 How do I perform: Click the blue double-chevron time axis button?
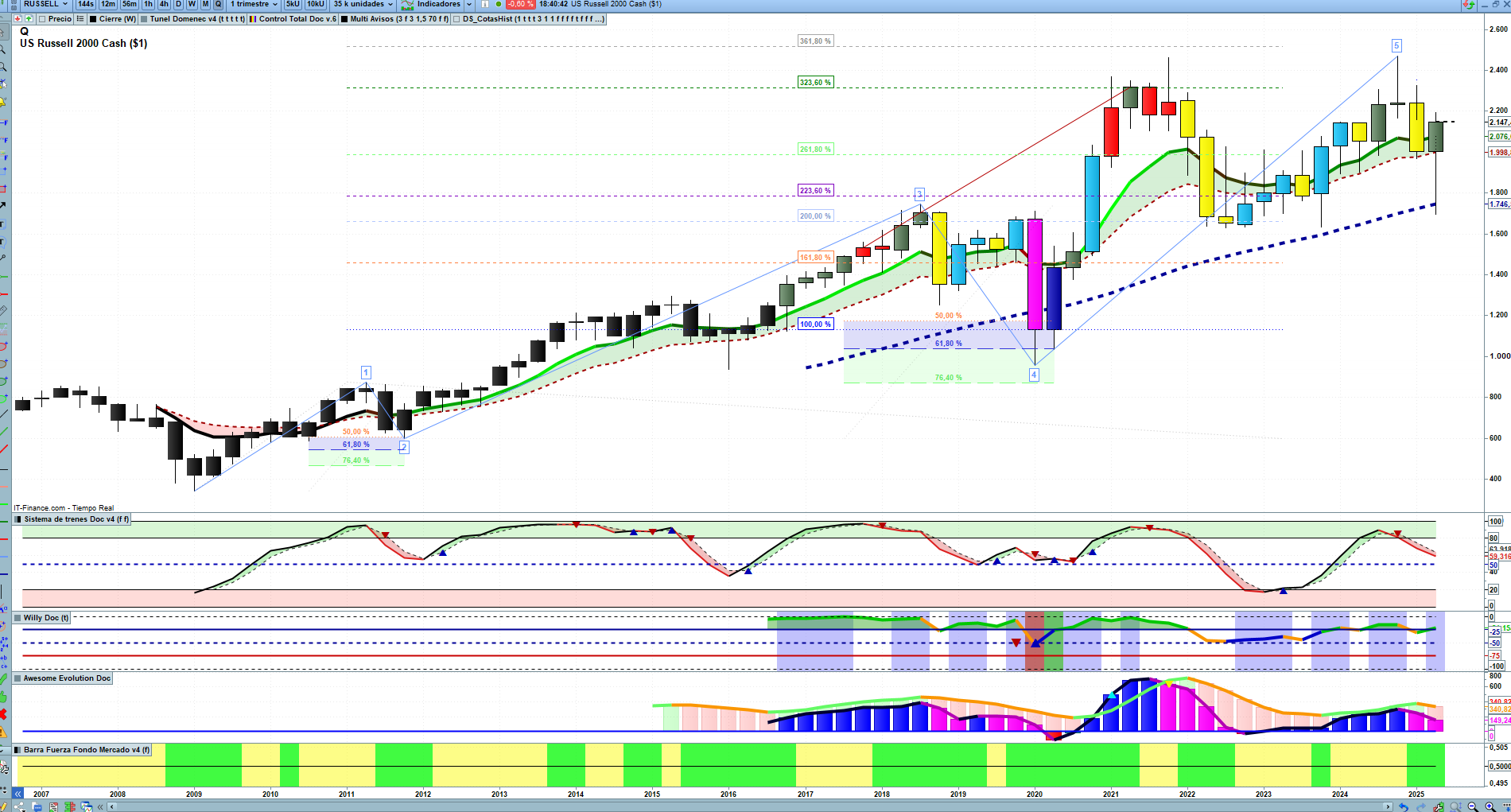[x=17, y=793]
